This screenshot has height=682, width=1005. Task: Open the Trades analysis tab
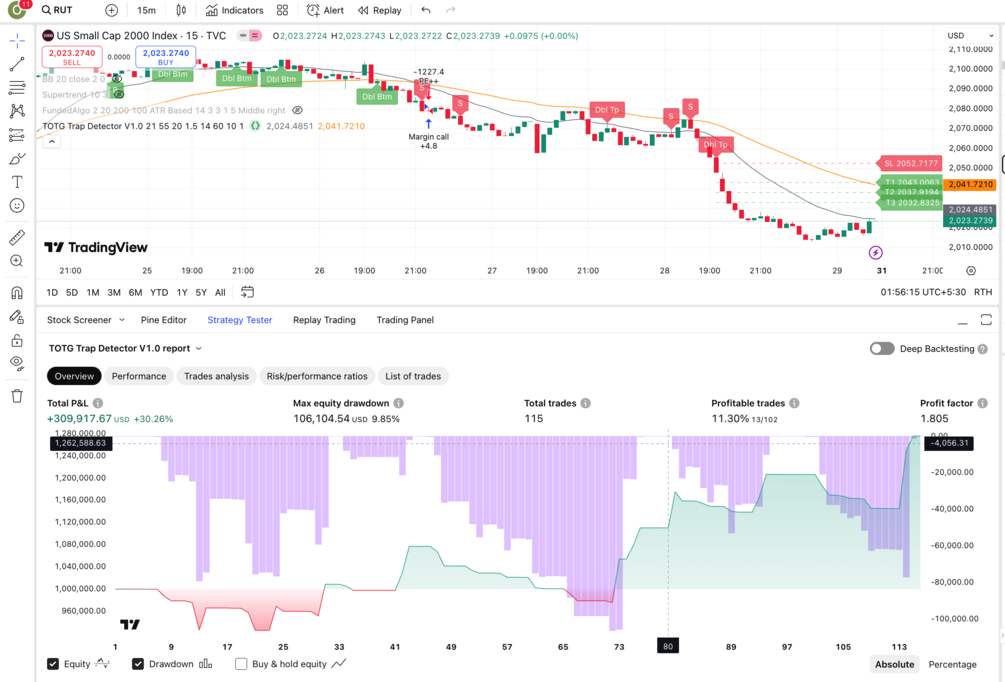217,376
